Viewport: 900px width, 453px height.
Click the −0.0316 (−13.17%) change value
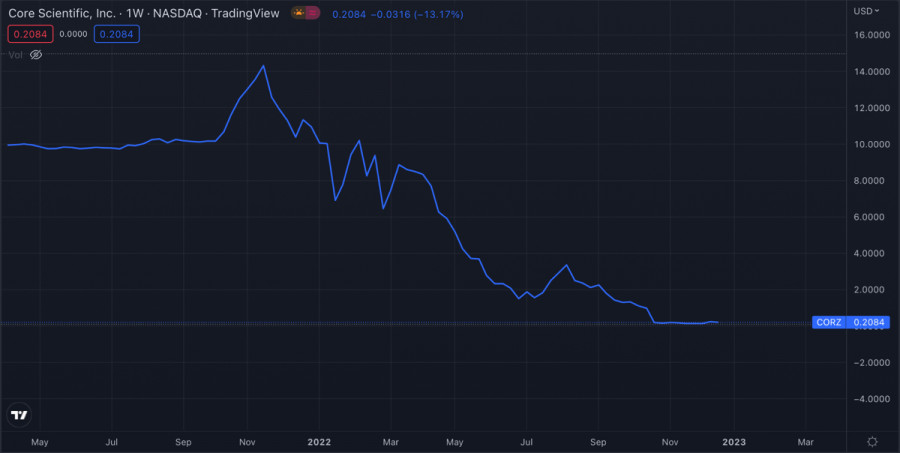click(417, 14)
